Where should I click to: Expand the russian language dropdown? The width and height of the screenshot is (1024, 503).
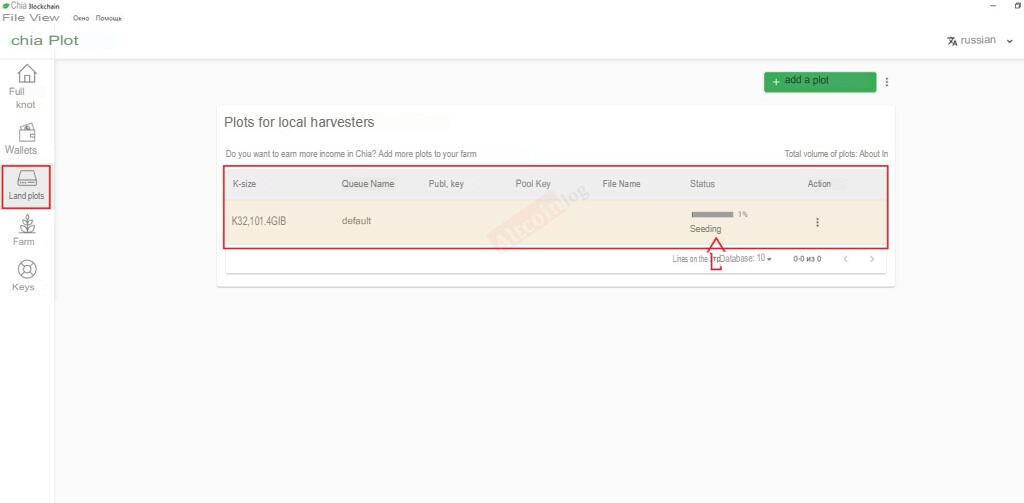point(1010,41)
